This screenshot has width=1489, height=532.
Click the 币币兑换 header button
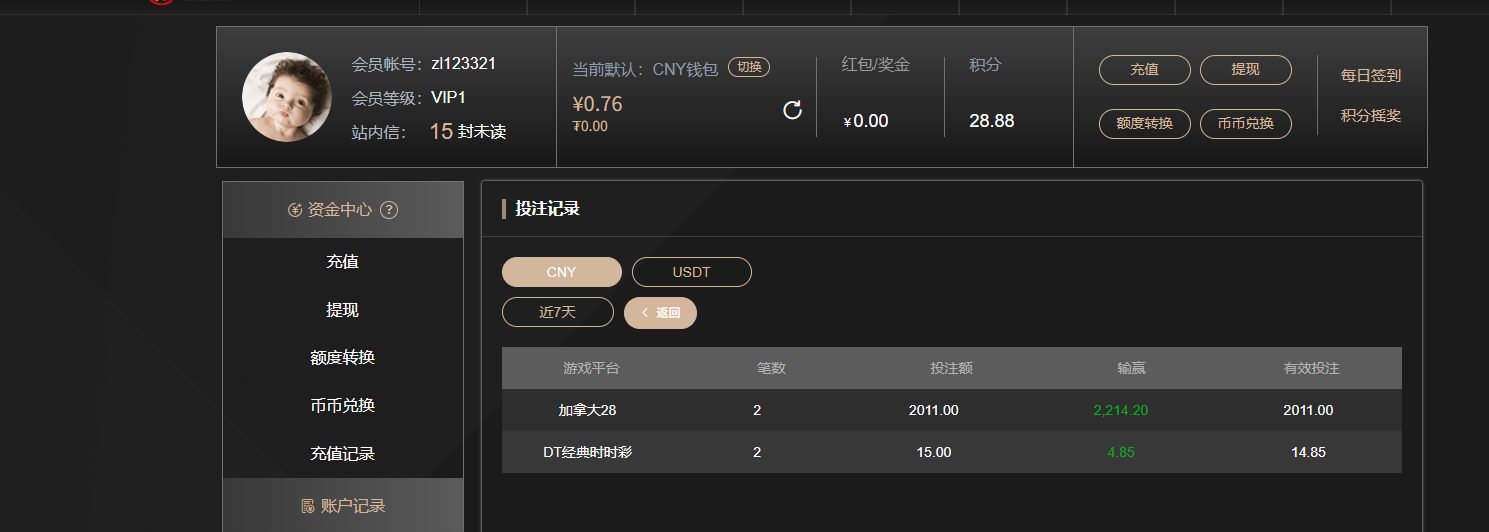1246,124
